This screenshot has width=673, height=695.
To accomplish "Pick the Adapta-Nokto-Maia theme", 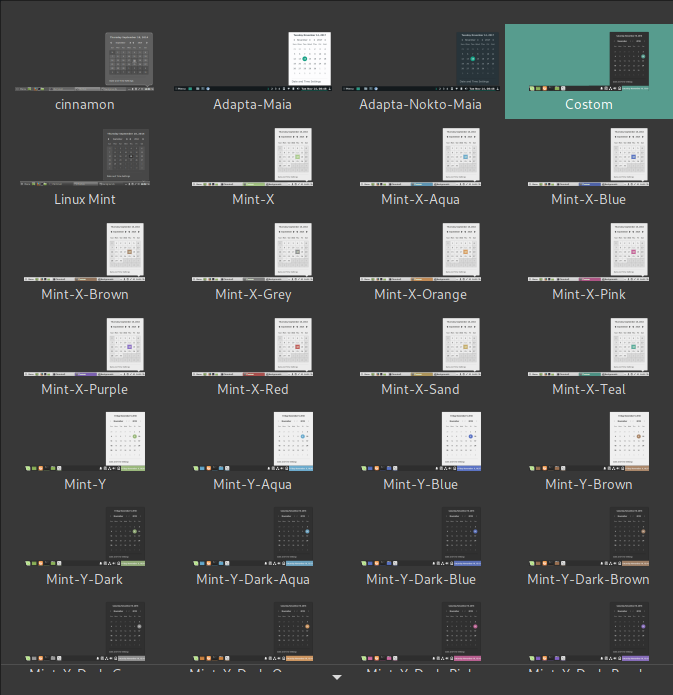I will coord(420,71).
